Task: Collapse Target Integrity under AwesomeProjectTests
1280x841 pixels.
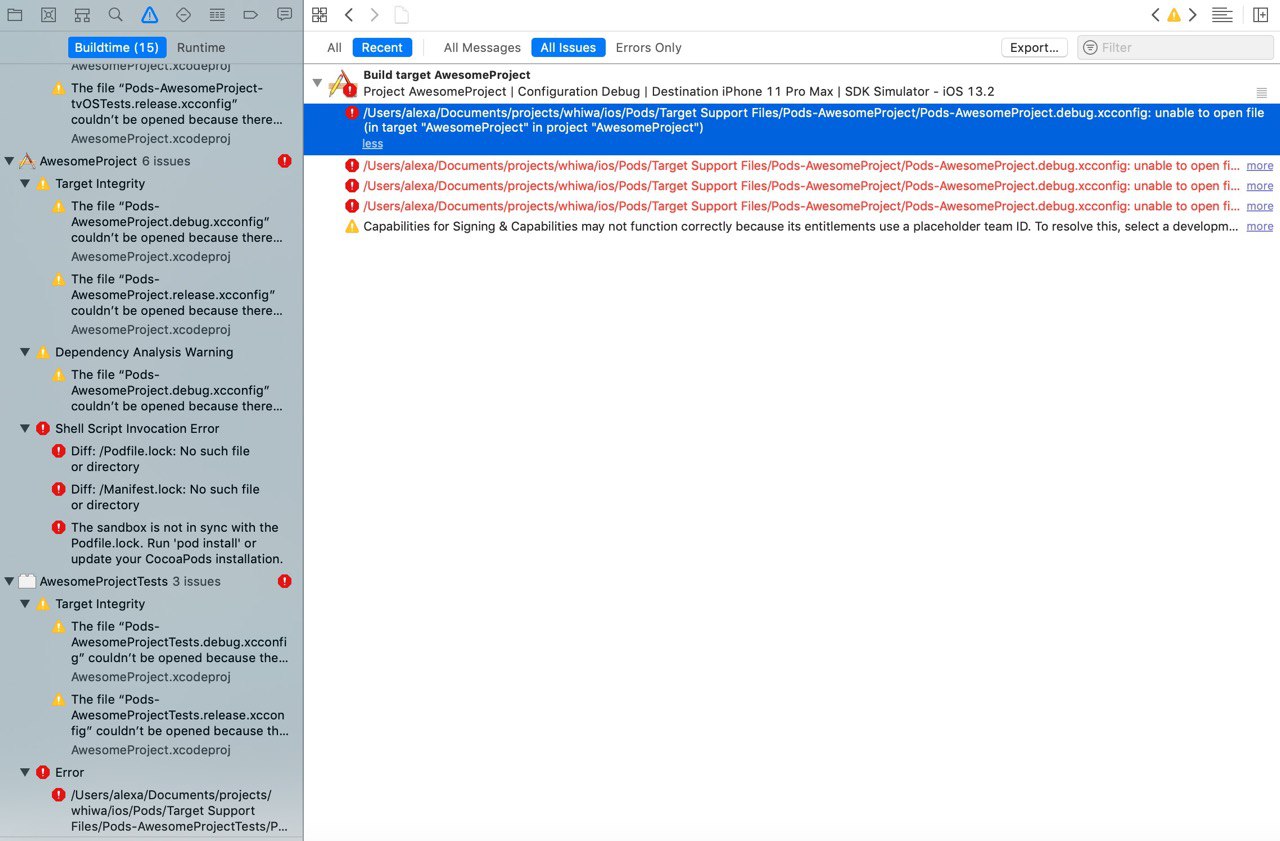Action: tap(26, 604)
